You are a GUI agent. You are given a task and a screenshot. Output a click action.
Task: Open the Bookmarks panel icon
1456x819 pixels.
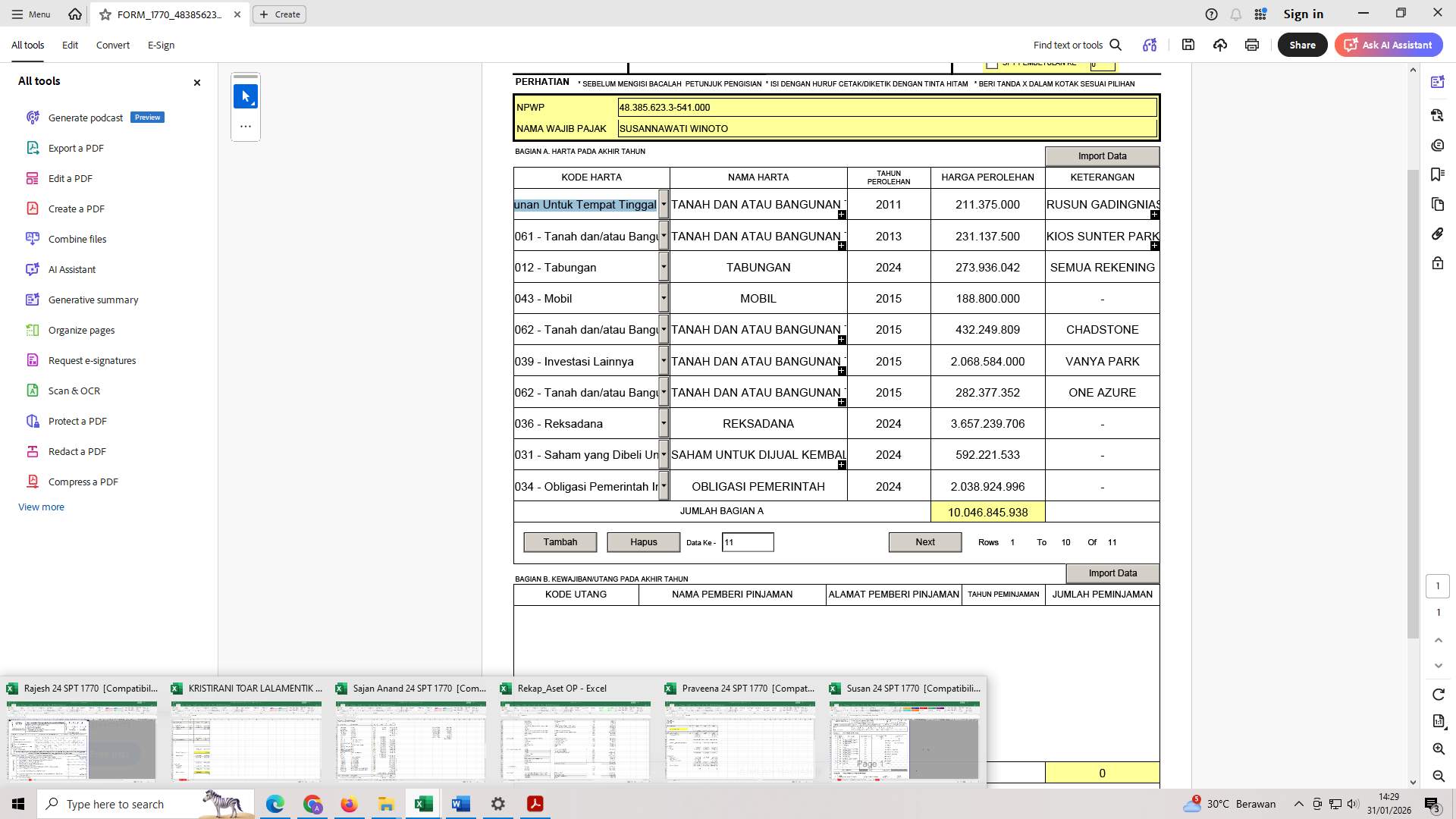click(1438, 174)
